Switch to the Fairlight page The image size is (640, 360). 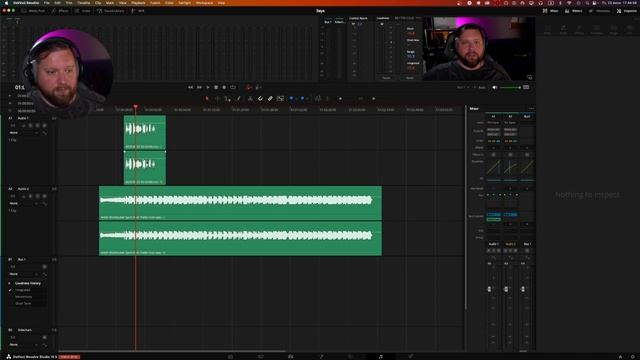pyautogui.click(x=380, y=356)
